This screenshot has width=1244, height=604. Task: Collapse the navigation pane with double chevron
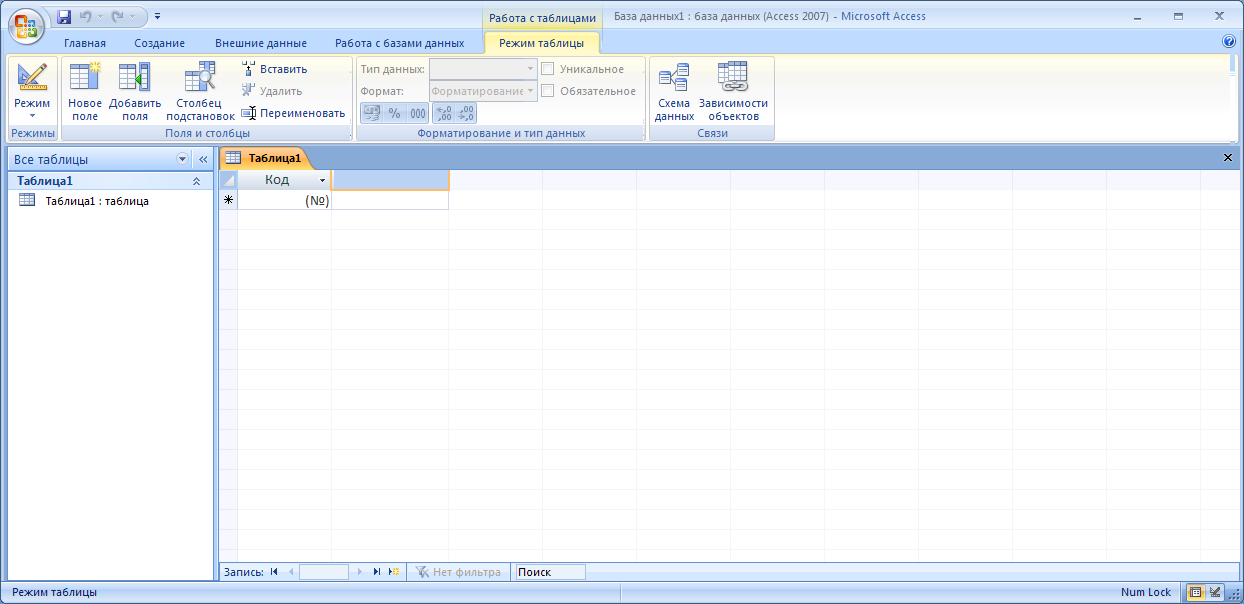(x=202, y=159)
